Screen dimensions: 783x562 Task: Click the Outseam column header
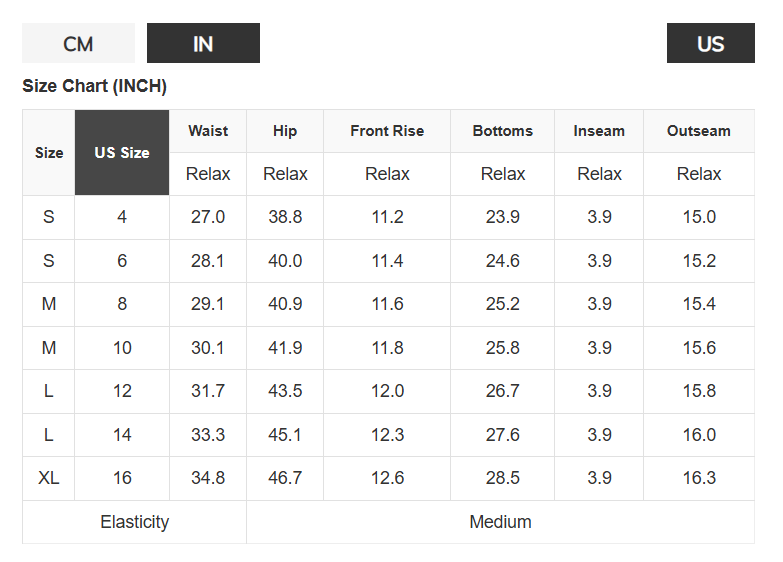pyautogui.click(x=699, y=131)
